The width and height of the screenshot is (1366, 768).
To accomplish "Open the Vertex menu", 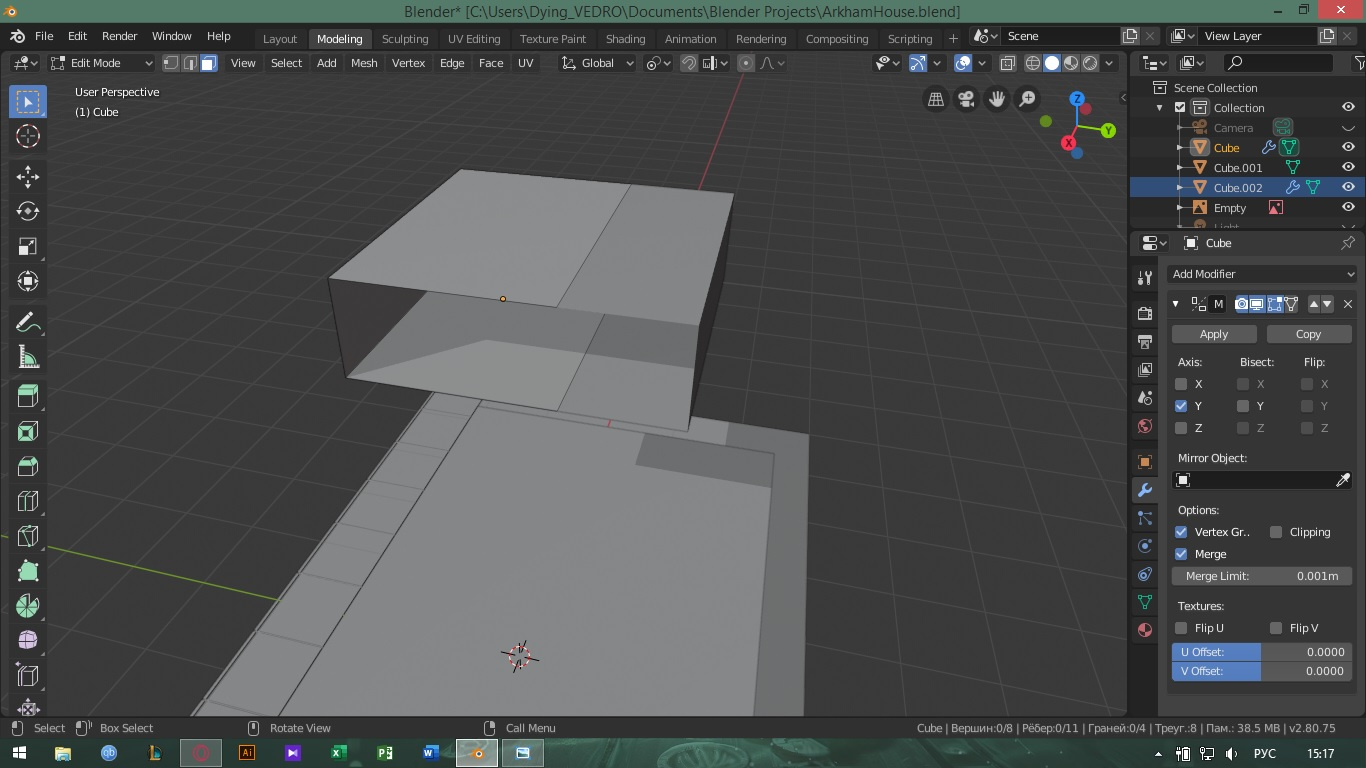I will point(408,63).
